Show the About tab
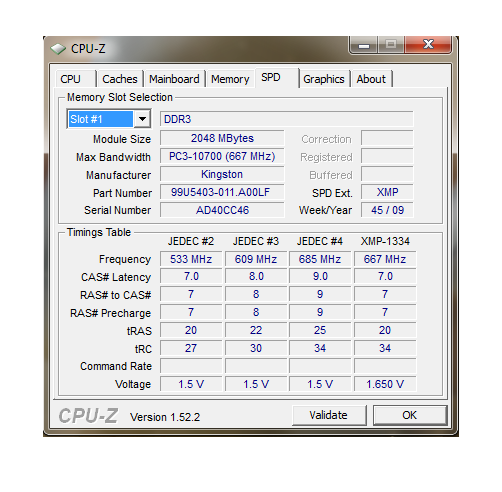This screenshot has width=502, height=492. click(371, 79)
